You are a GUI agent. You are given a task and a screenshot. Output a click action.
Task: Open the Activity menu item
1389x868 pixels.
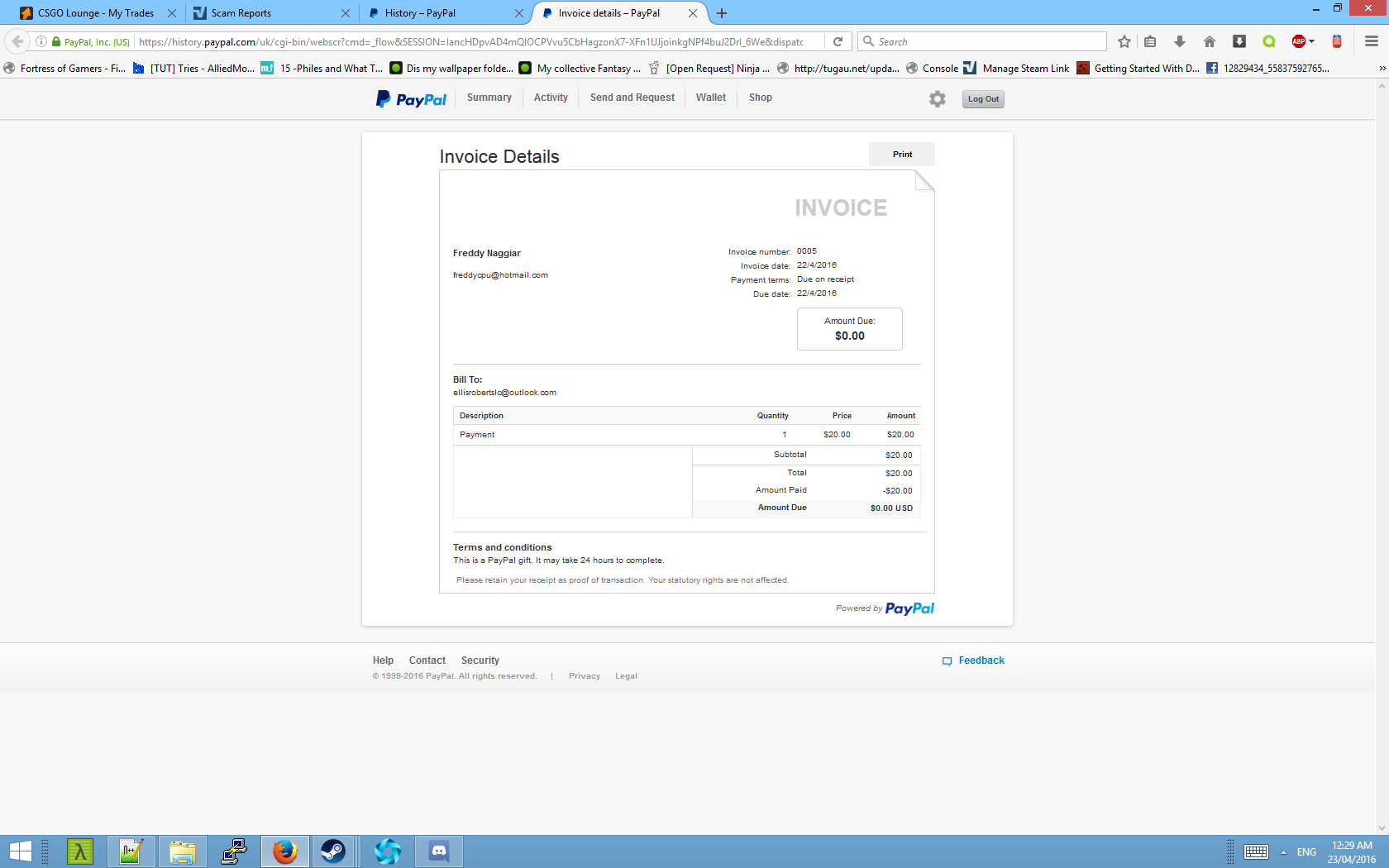[x=551, y=98]
